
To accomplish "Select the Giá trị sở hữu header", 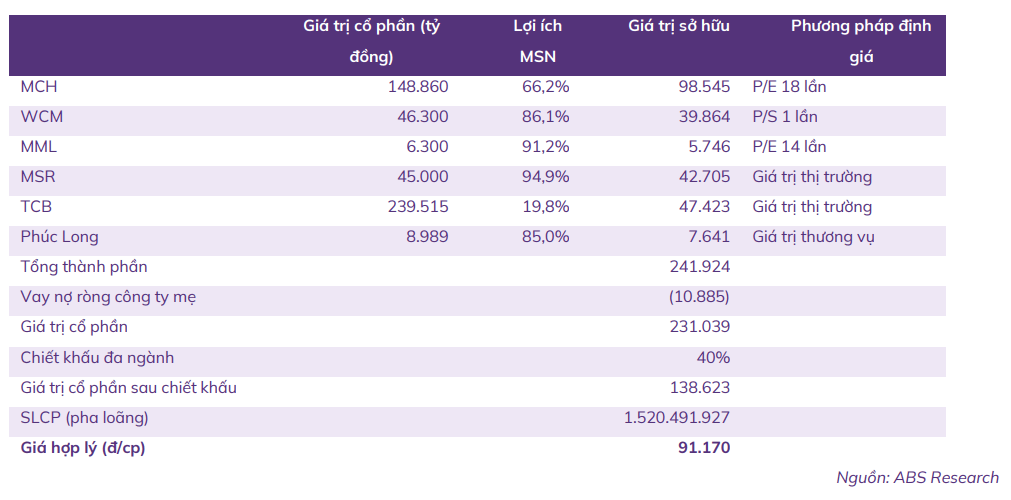I will [679, 26].
